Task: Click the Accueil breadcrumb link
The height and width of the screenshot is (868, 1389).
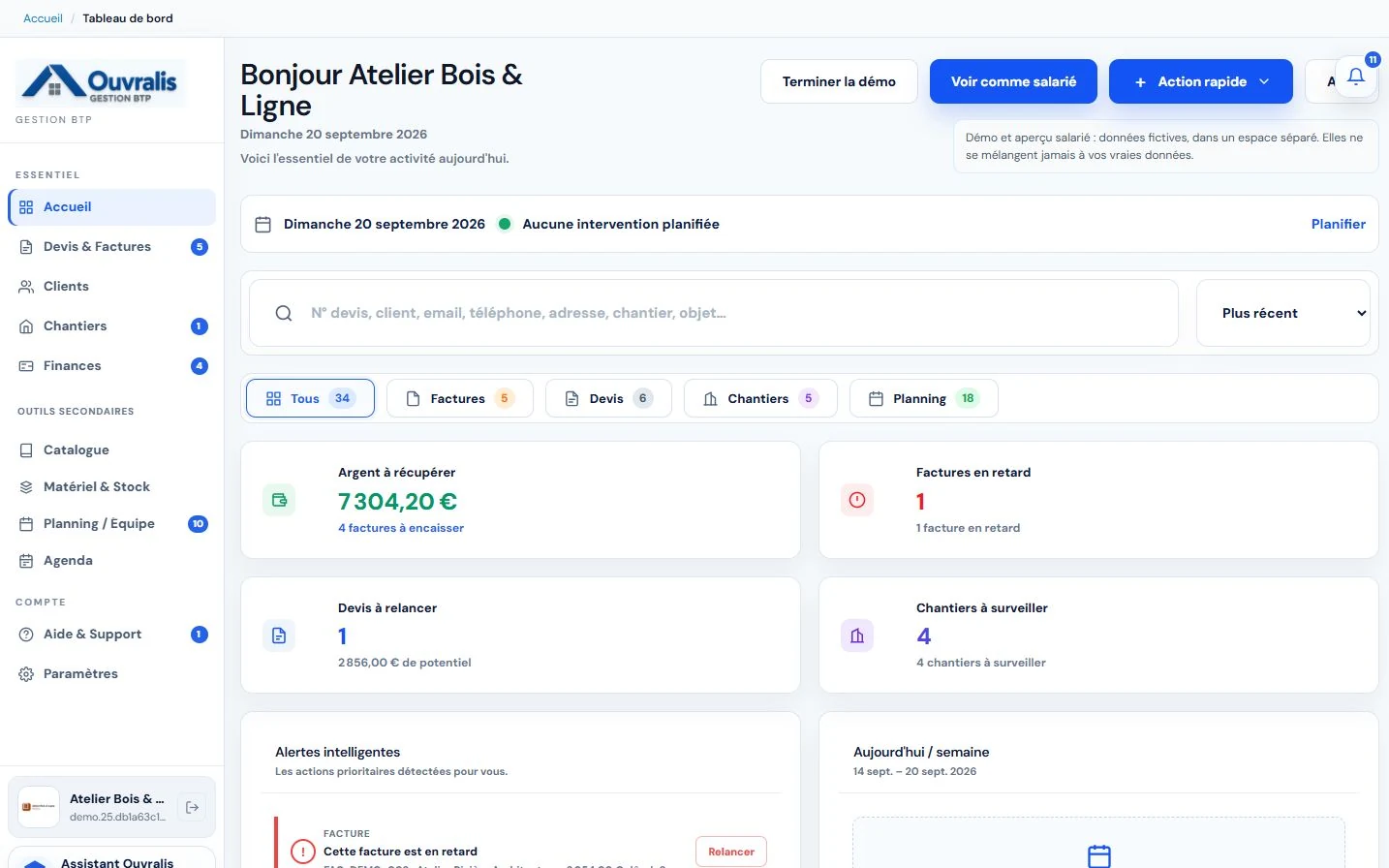Action: 43,18
